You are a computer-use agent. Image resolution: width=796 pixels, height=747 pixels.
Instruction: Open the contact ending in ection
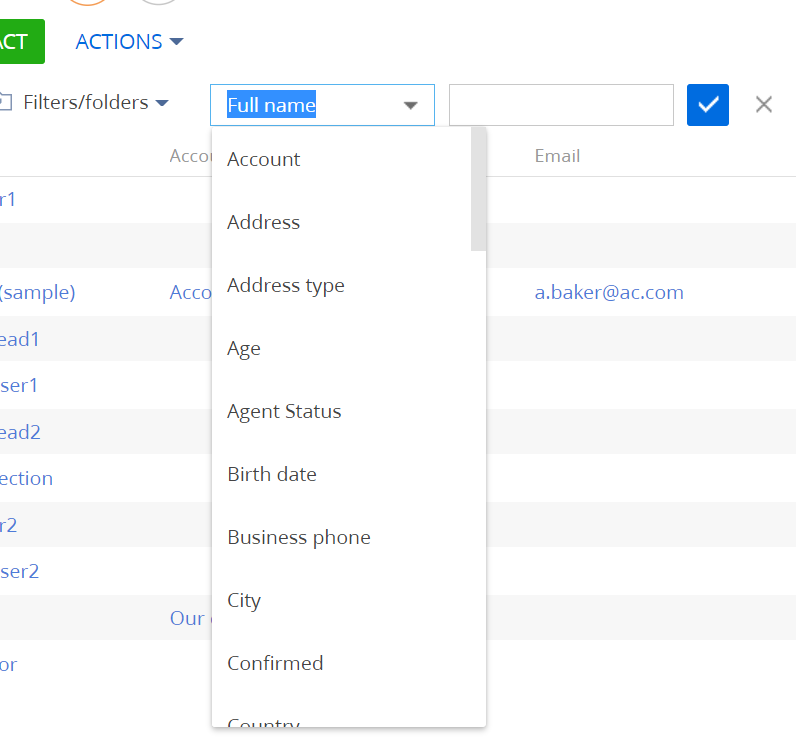point(26,478)
